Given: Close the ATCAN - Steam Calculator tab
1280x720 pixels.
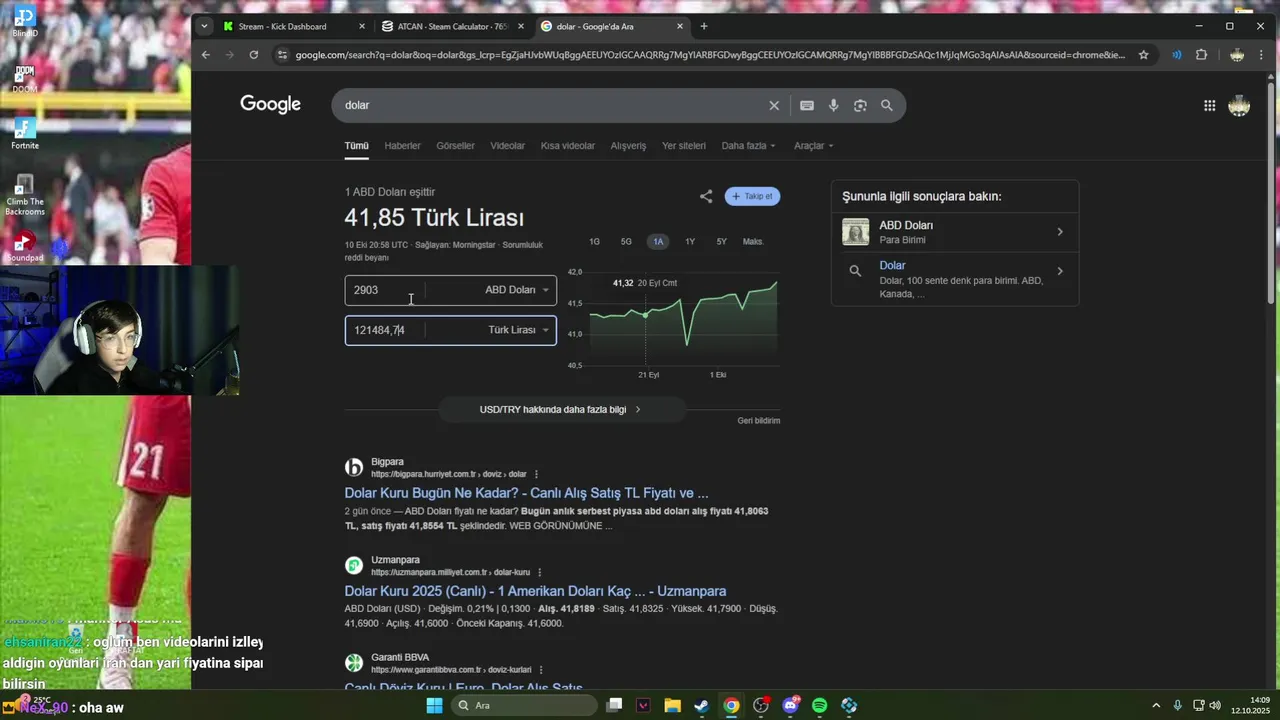Looking at the screenshot, I should pos(521,26).
